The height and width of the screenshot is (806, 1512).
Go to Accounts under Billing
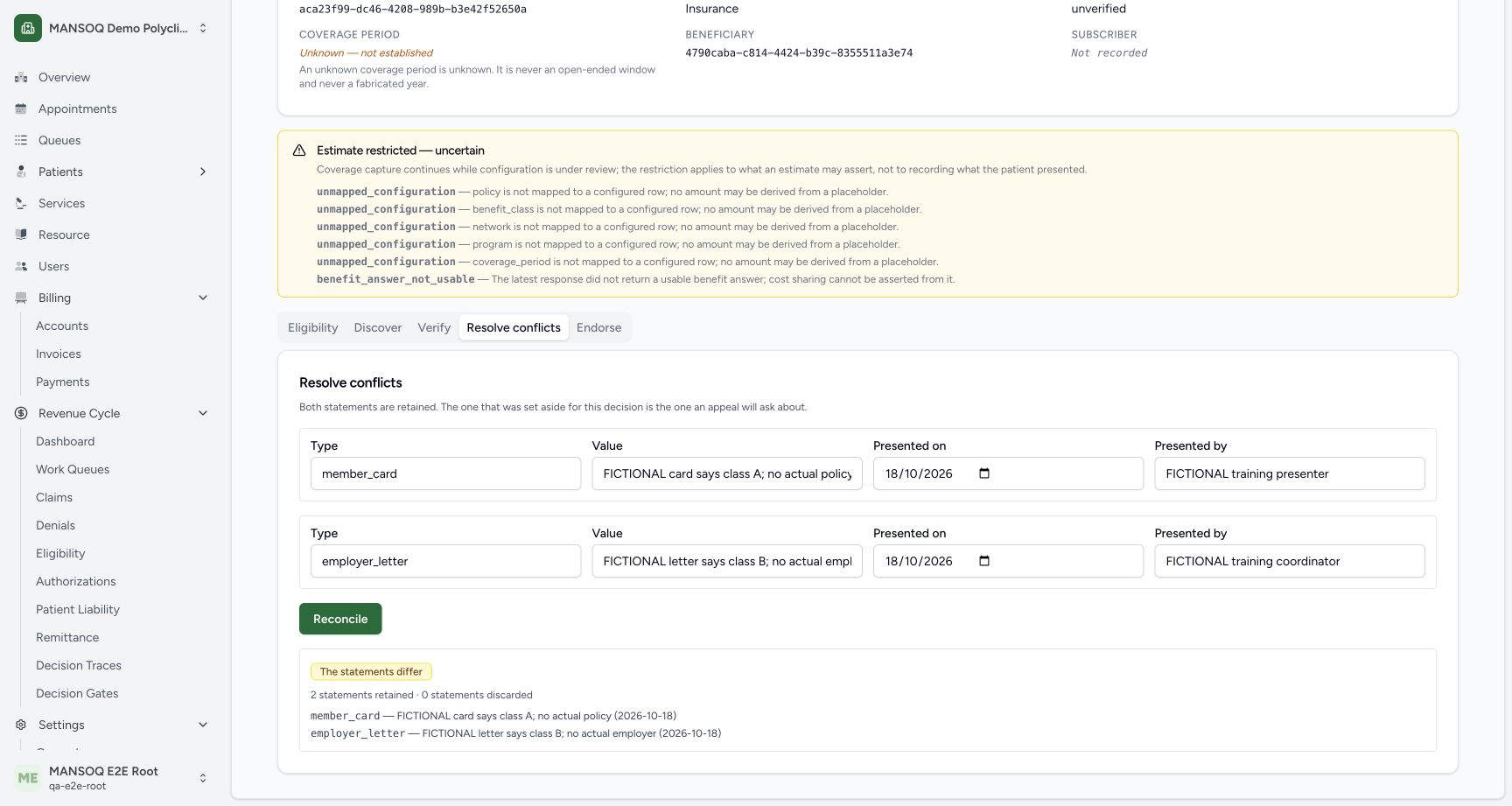[62, 326]
